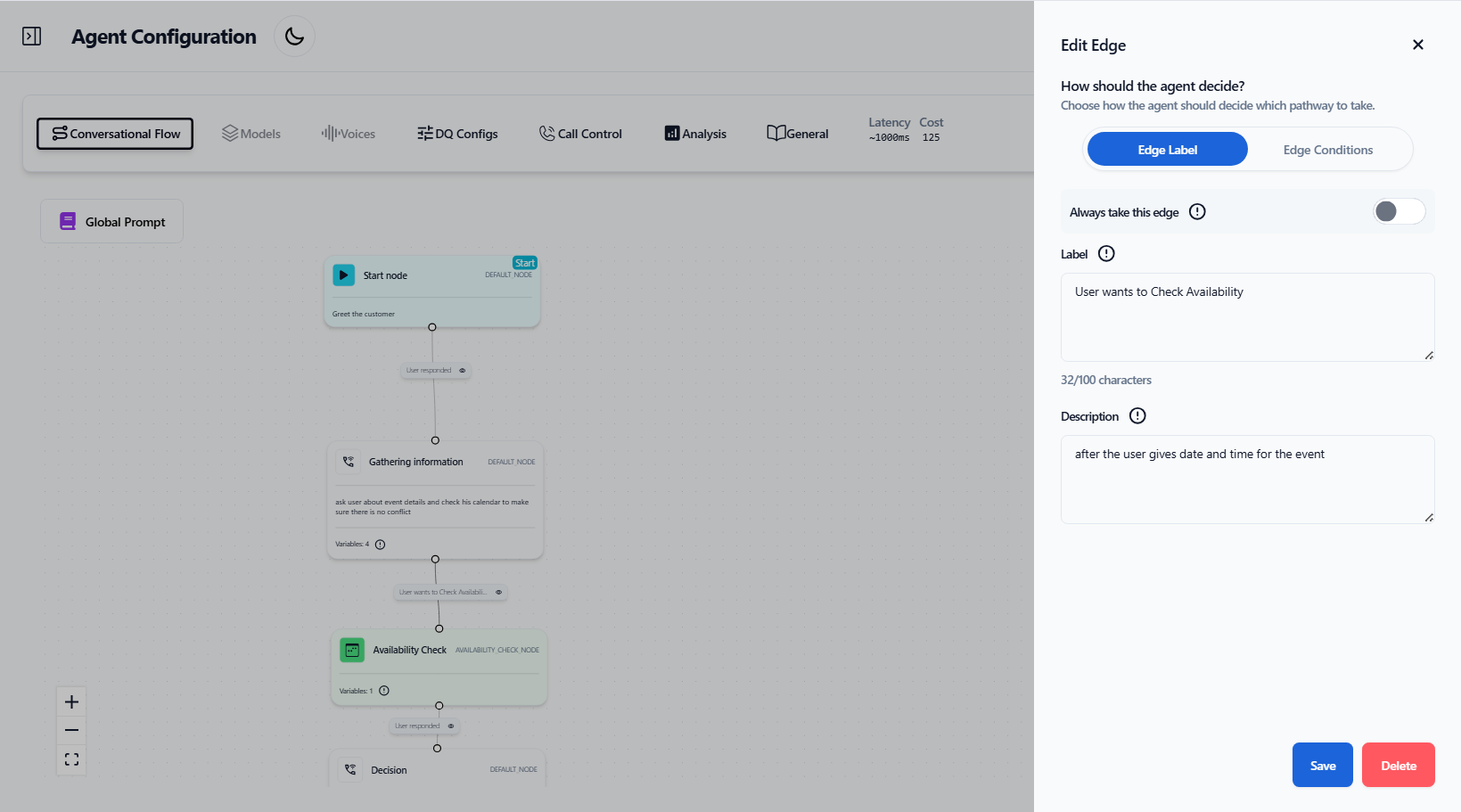
Task: Zoom in on the flow canvas
Action: [x=71, y=702]
